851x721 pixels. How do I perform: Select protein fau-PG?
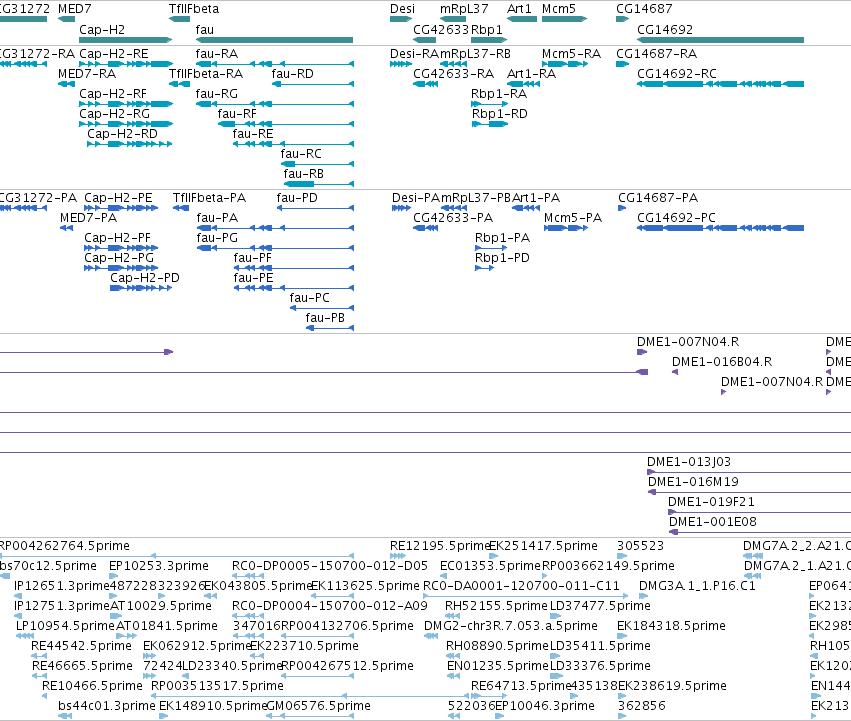275,248
